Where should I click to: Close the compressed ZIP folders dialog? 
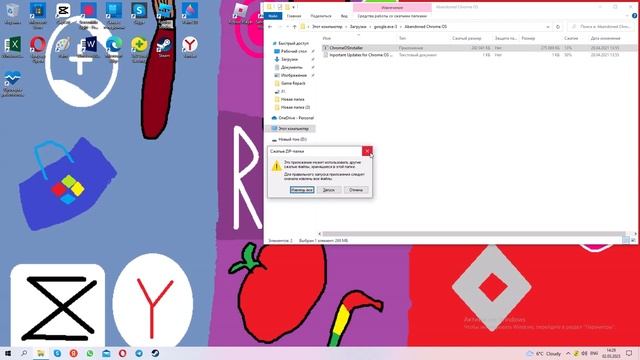coord(367,151)
